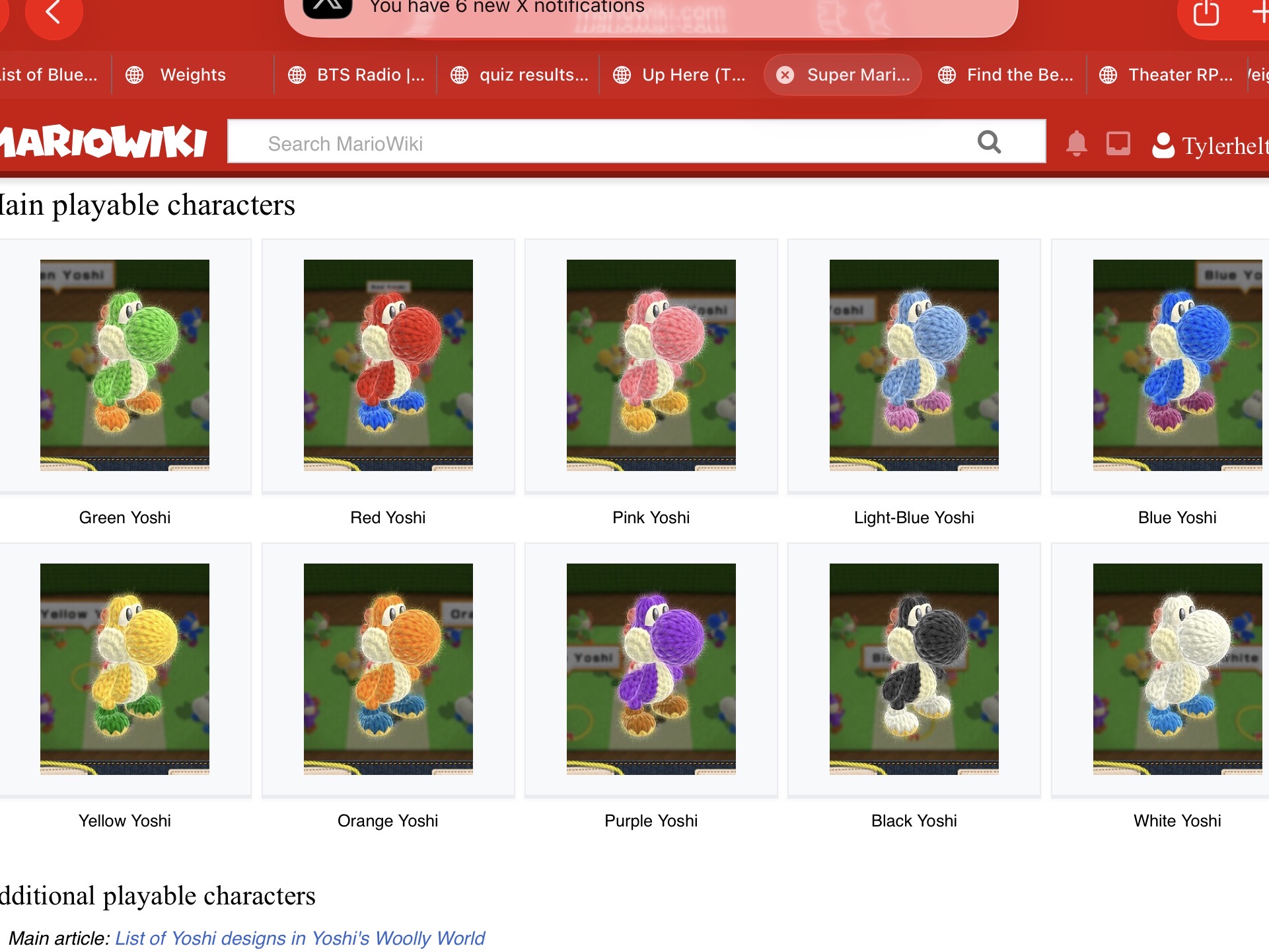1269x952 pixels.
Task: Open the Purple Yoshi thumbnail image
Action: [651, 669]
